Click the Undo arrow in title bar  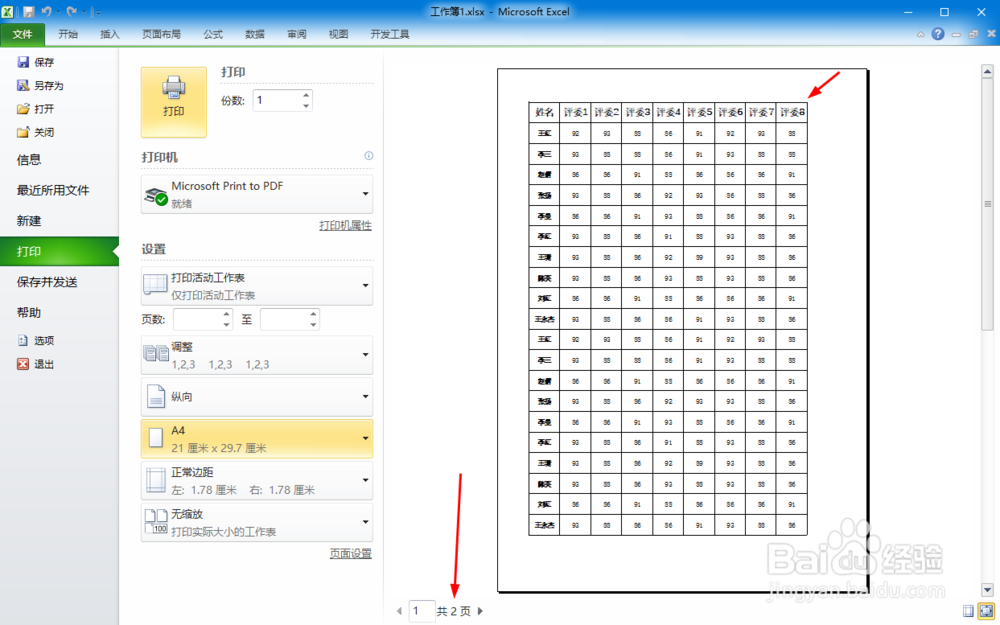coord(47,11)
